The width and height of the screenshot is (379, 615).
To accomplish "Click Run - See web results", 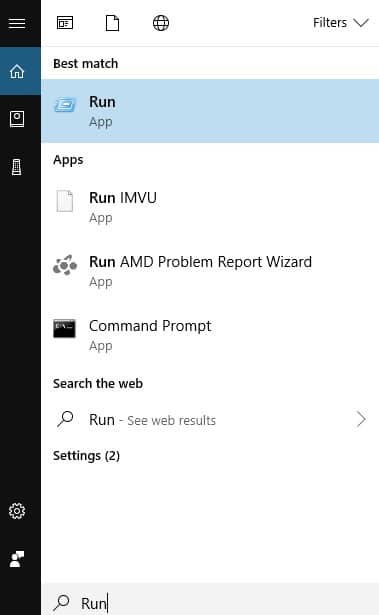I will point(153,420).
